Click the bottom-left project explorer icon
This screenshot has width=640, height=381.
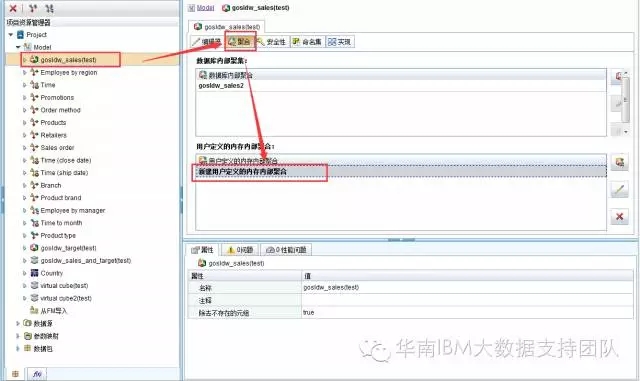tap(15, 374)
